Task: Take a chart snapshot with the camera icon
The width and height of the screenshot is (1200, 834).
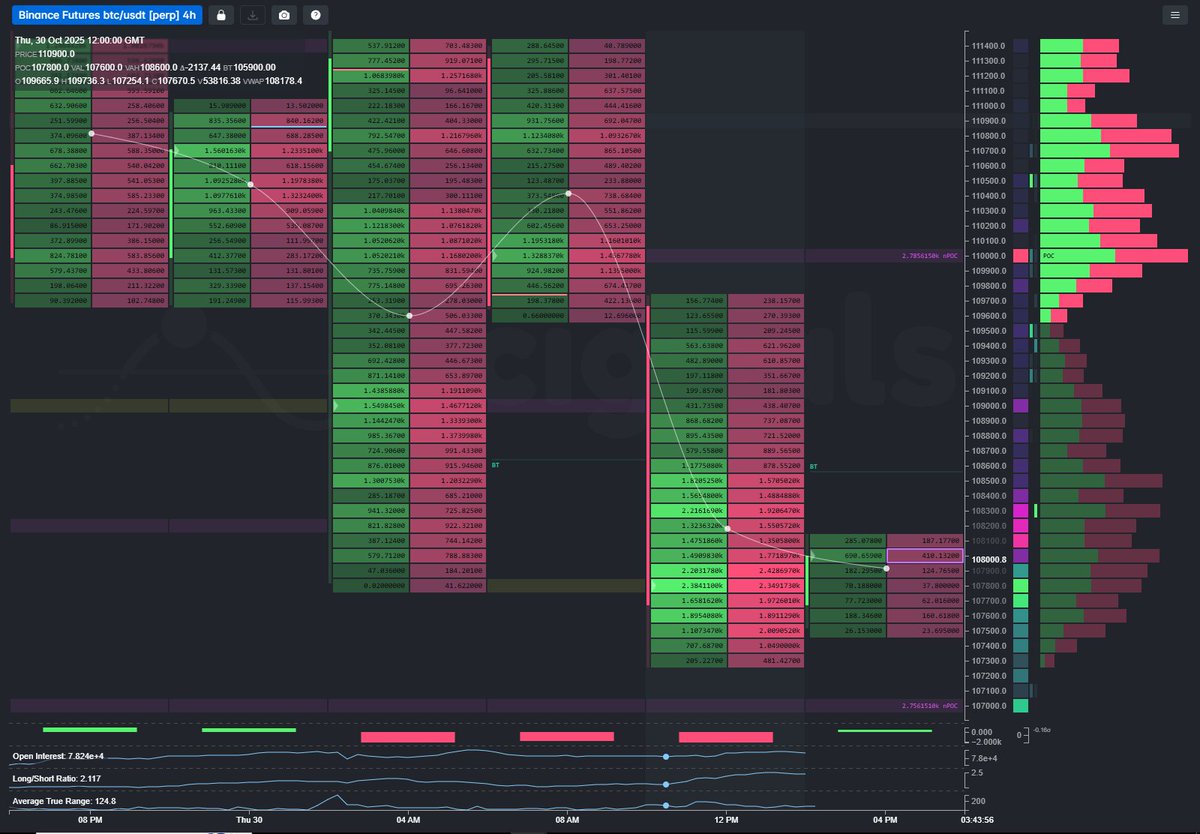Action: coord(285,15)
